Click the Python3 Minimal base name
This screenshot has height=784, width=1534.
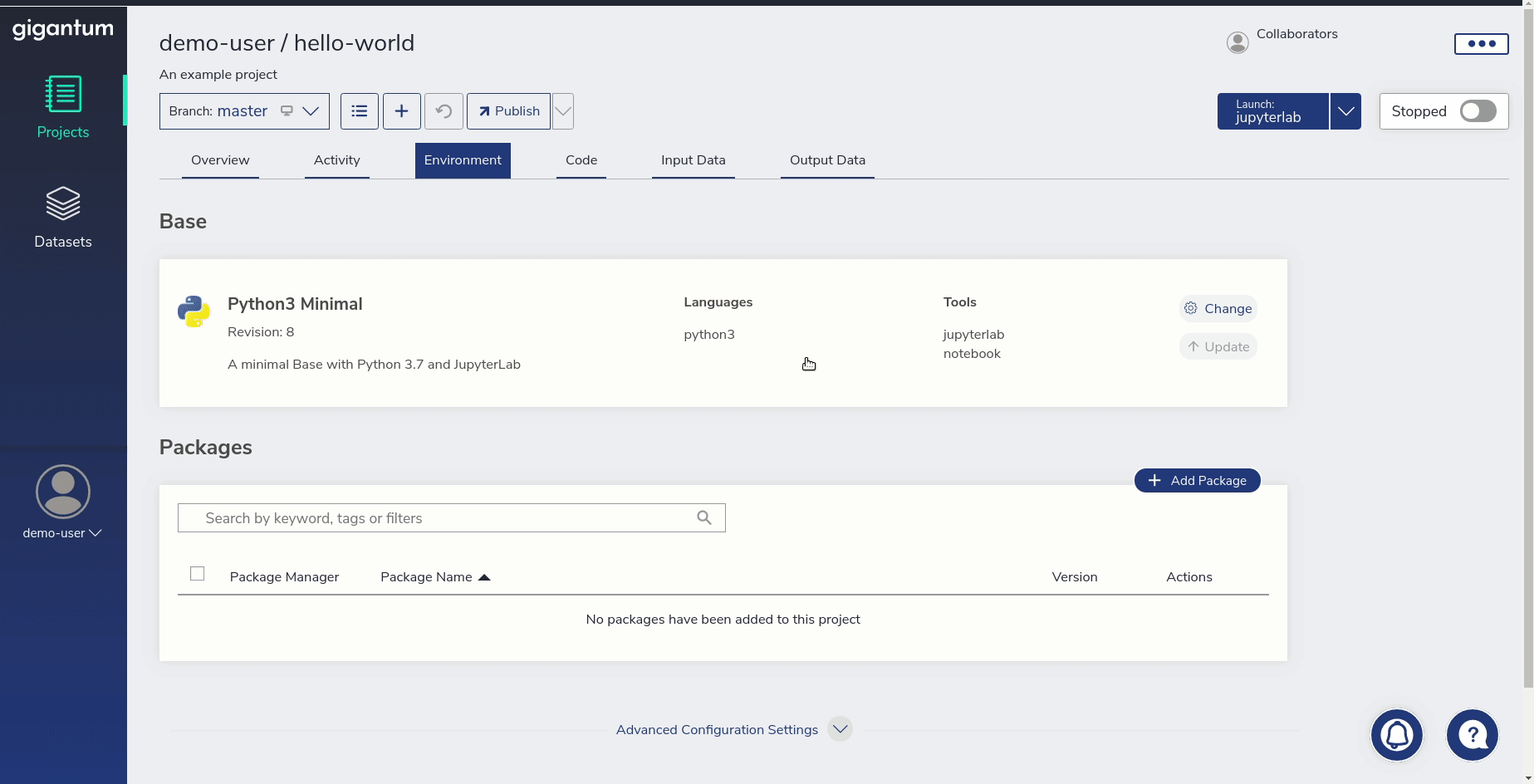coord(295,304)
